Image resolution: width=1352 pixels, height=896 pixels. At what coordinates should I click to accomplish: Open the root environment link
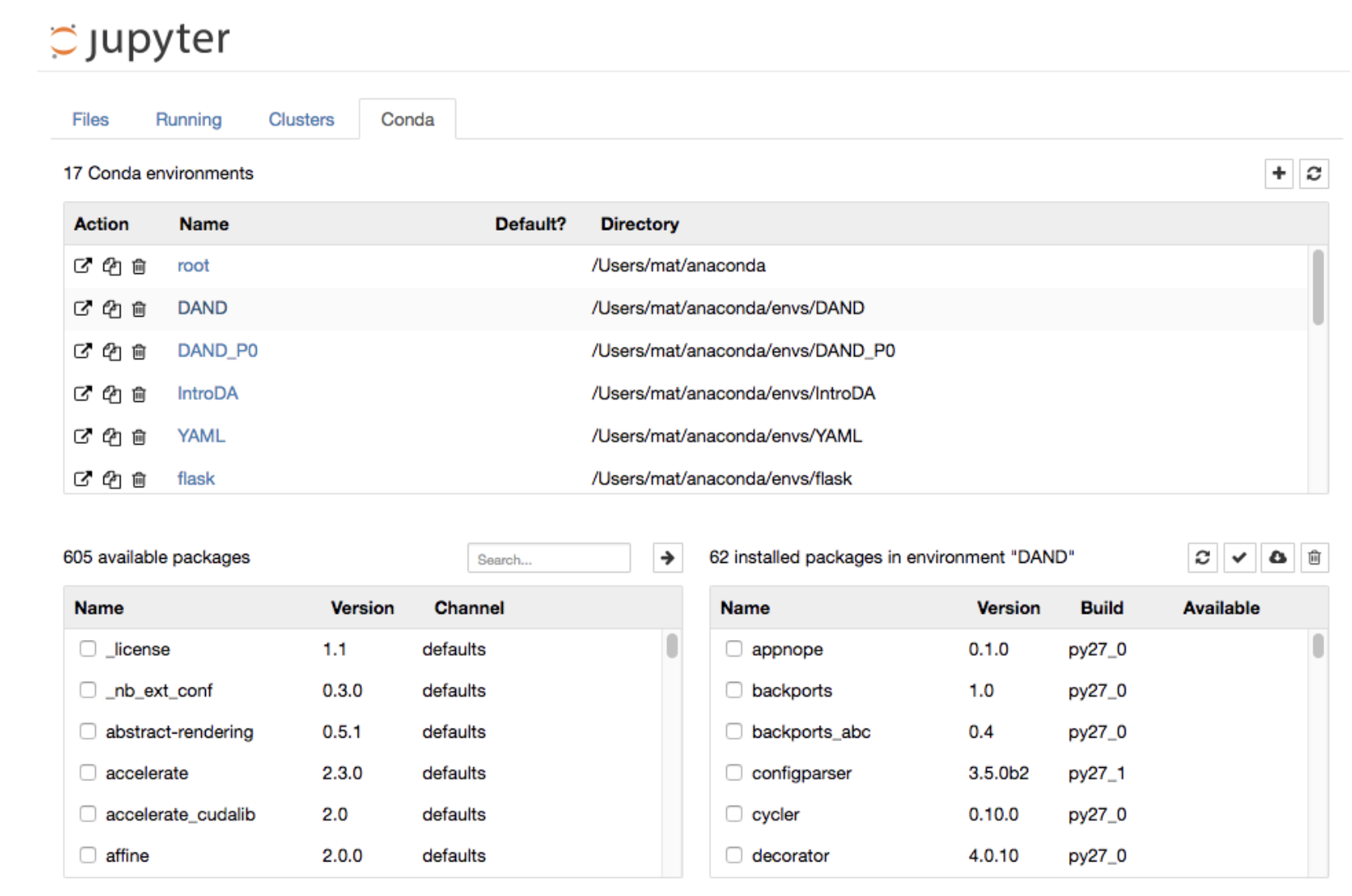click(194, 266)
